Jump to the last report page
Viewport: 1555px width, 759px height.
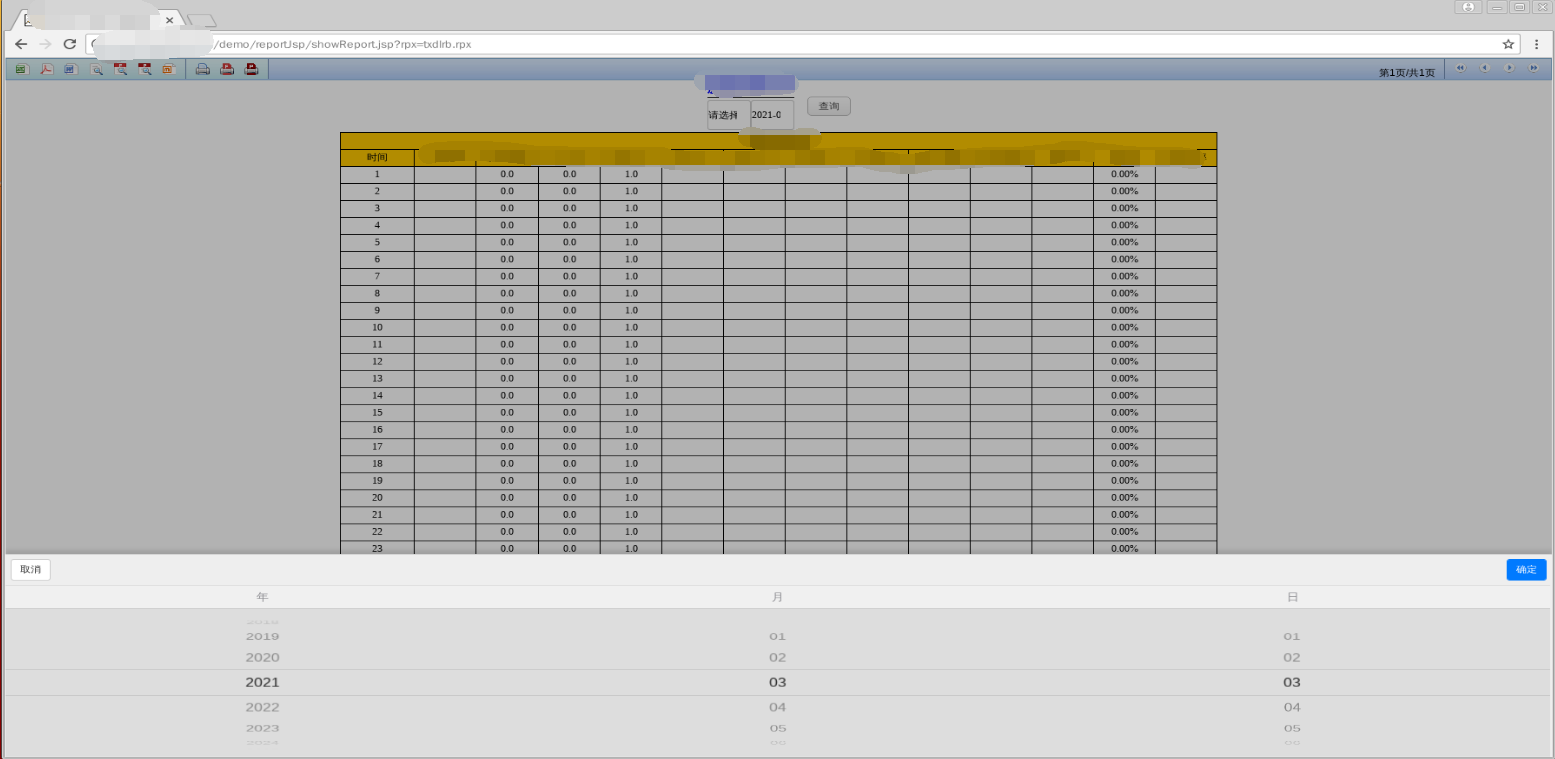point(1533,68)
